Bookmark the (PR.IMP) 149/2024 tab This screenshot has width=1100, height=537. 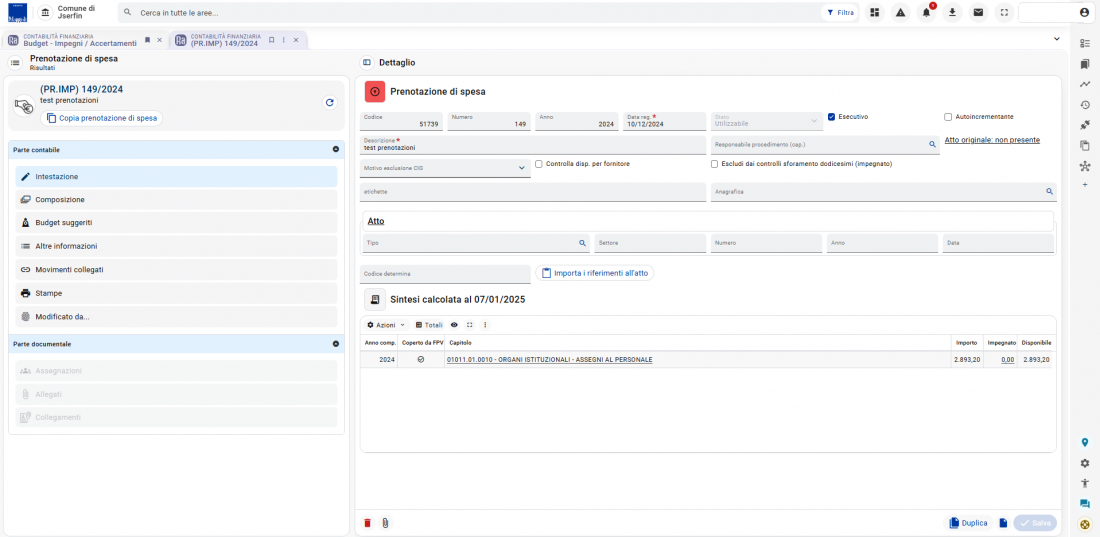point(271,40)
